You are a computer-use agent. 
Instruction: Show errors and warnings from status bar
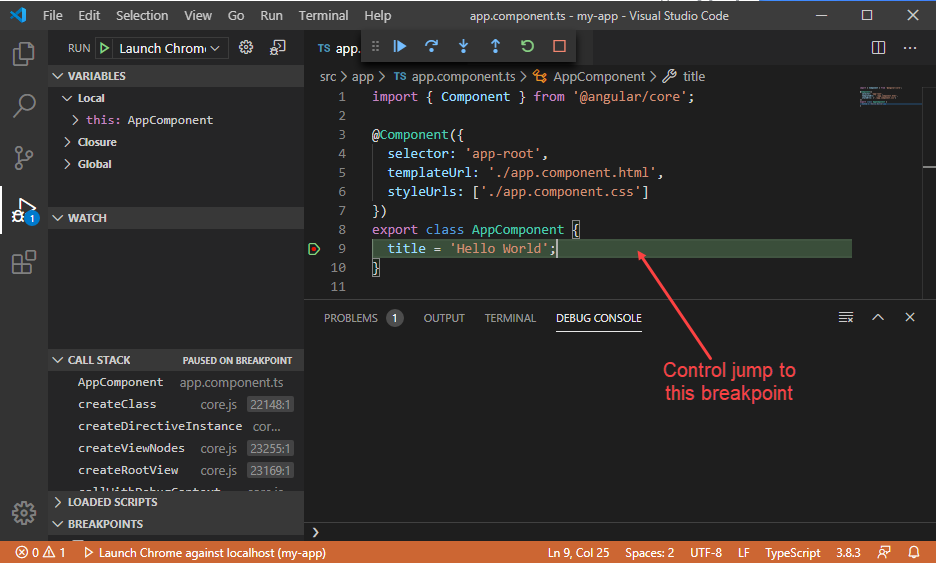pos(41,552)
